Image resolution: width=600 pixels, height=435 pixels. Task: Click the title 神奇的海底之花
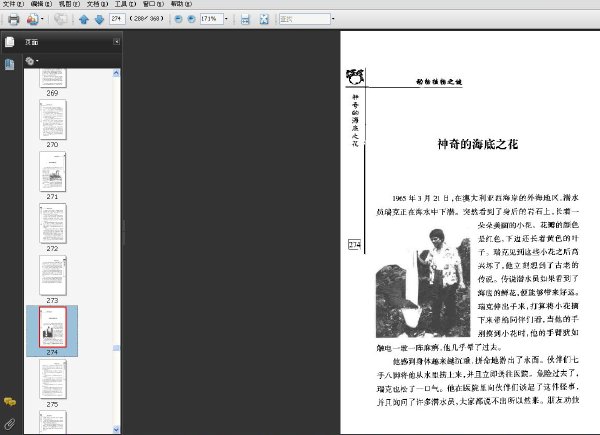pos(478,144)
